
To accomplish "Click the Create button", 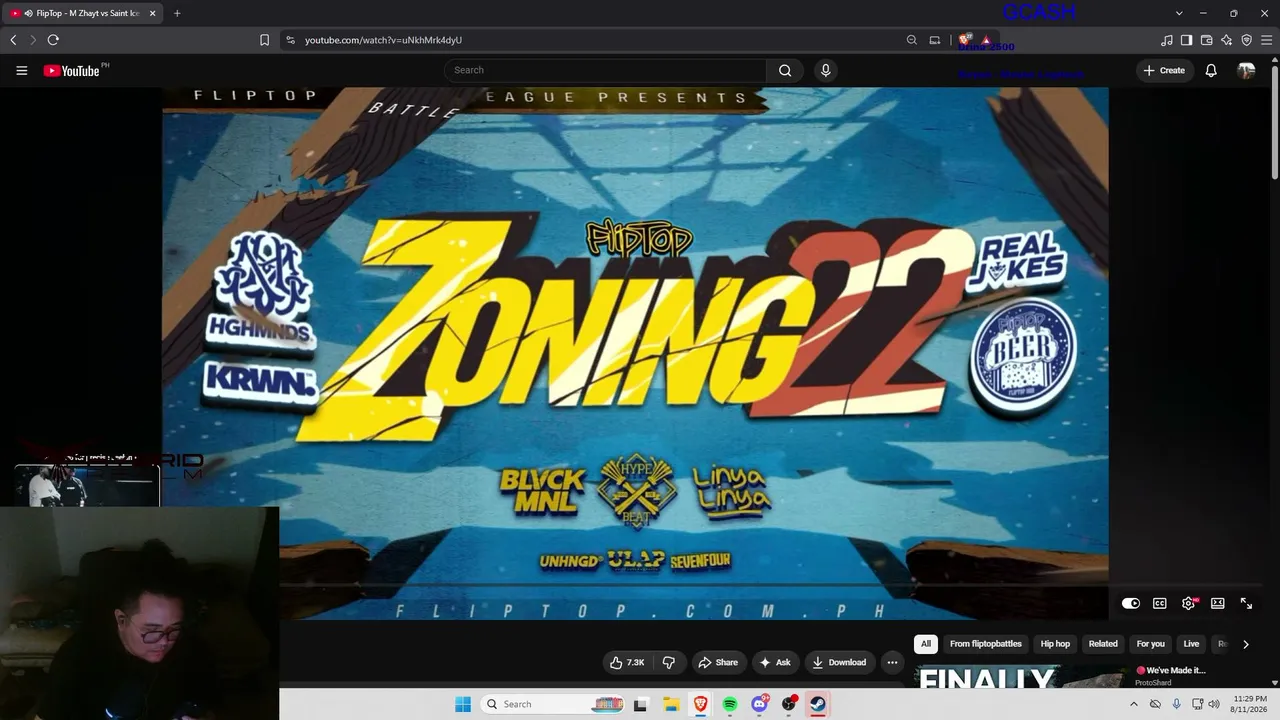I will click(1164, 70).
